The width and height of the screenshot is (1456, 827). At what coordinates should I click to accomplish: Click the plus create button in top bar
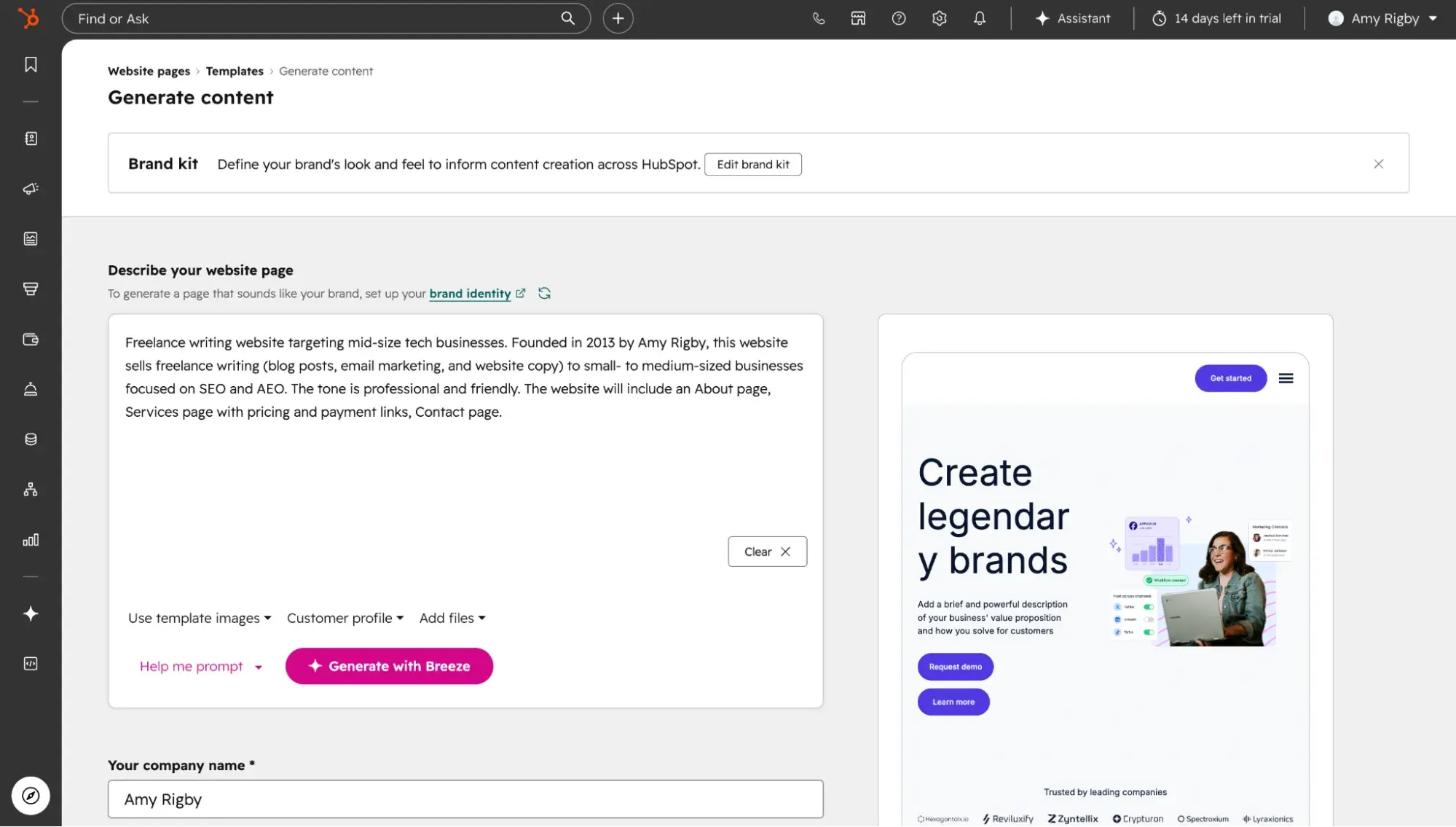point(618,18)
